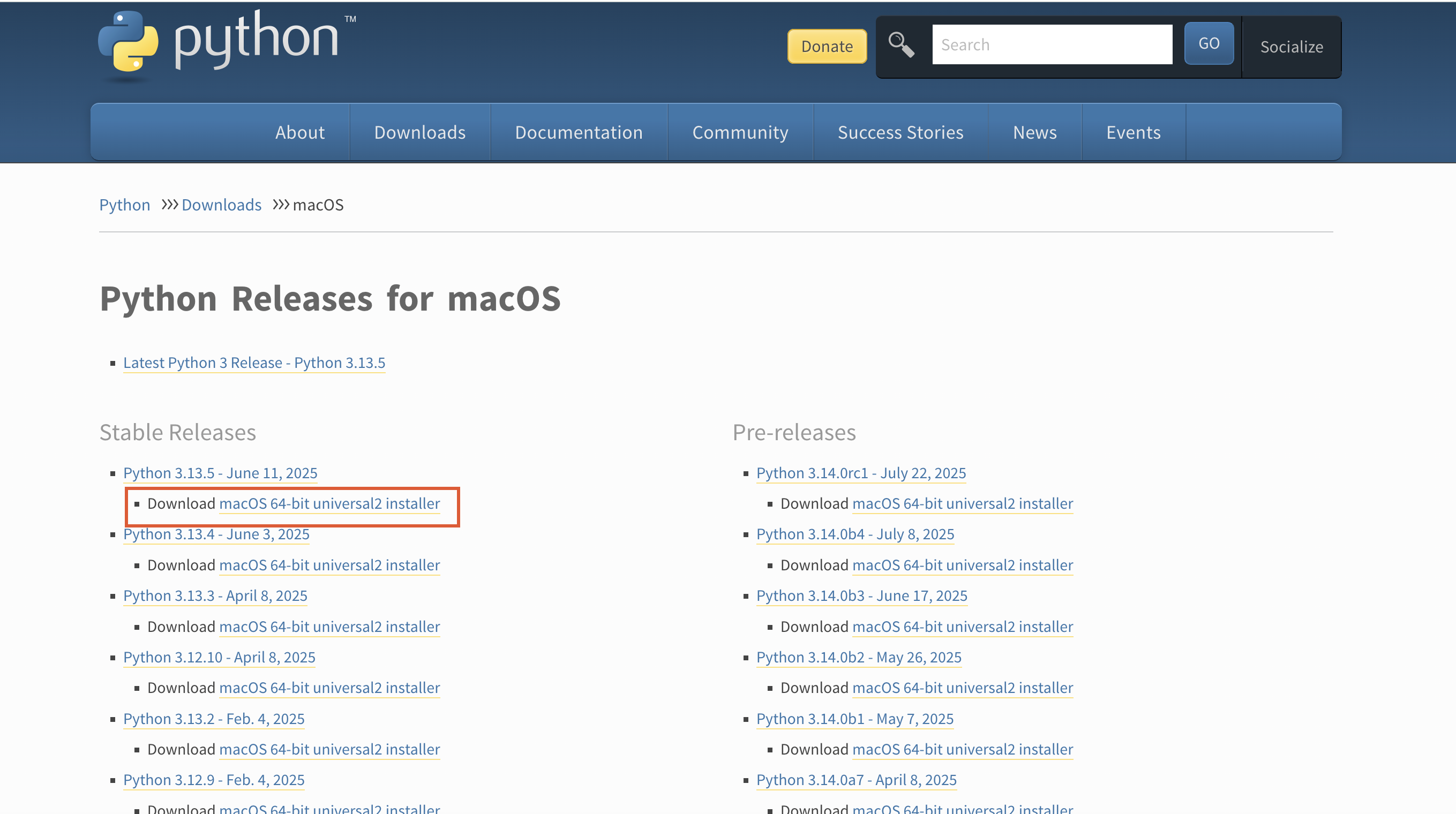The image size is (1456, 814).
Task: Download Python 3.14.0rc1 universal2 installer
Action: coord(963,503)
